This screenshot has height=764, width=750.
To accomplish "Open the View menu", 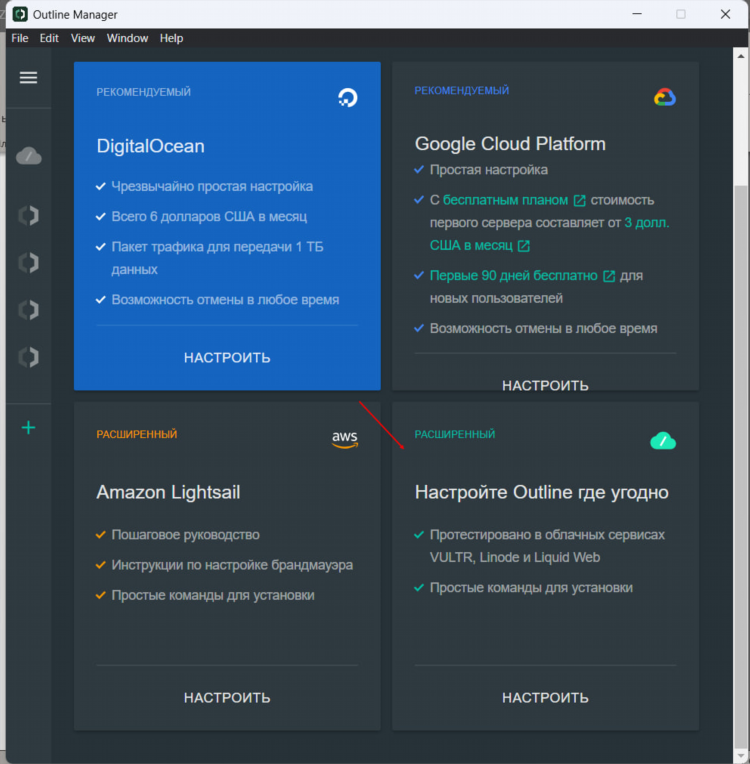I will click(x=83, y=38).
